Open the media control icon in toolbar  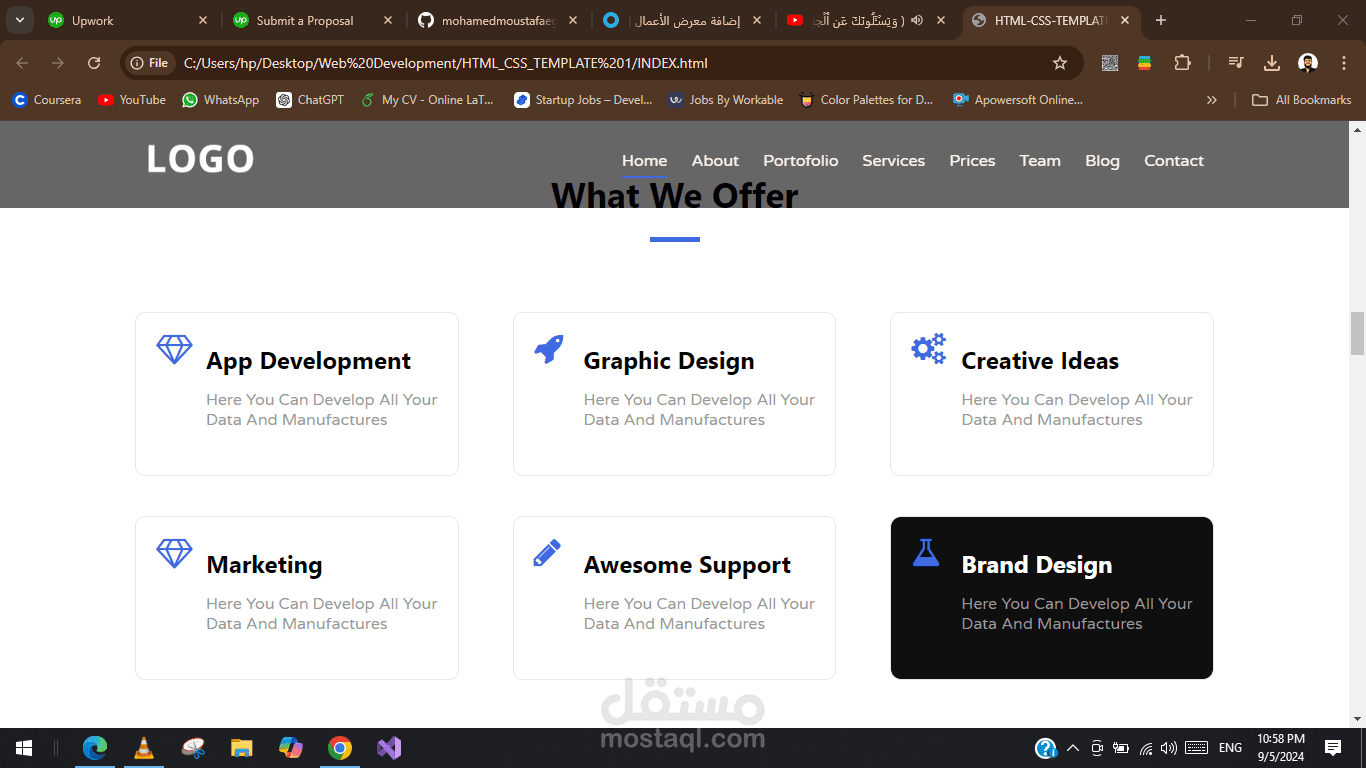pos(1236,63)
